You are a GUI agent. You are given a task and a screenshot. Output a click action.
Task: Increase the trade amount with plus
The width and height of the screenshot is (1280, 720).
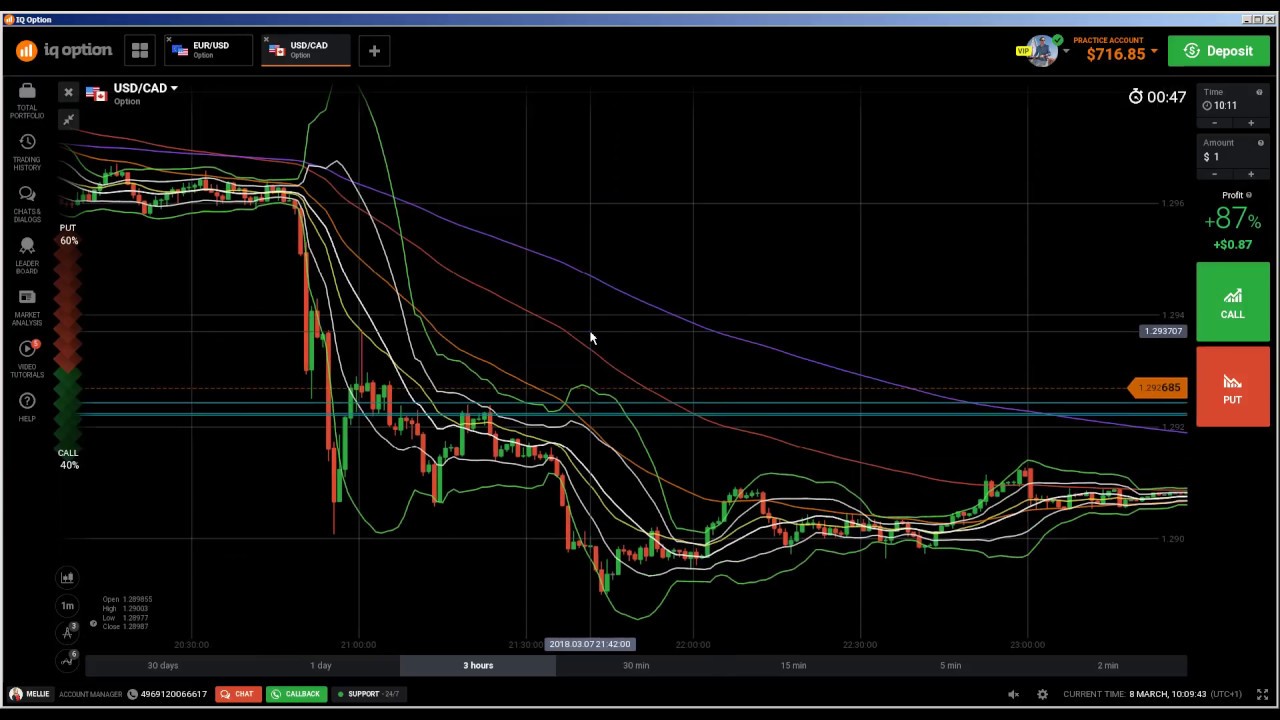pos(1250,174)
